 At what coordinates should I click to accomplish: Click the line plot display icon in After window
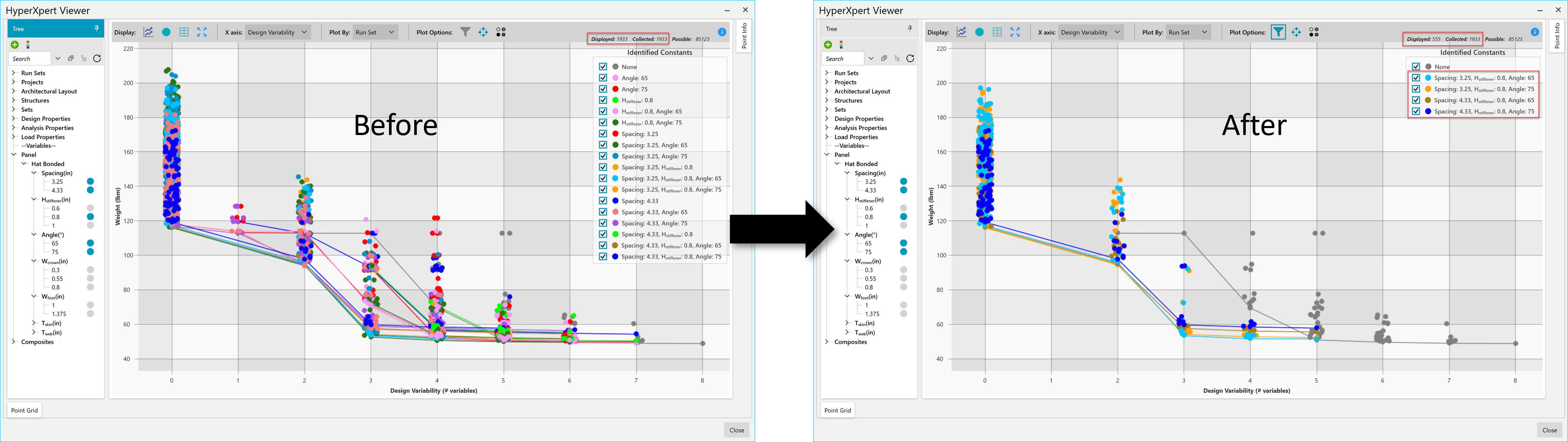coord(962,32)
